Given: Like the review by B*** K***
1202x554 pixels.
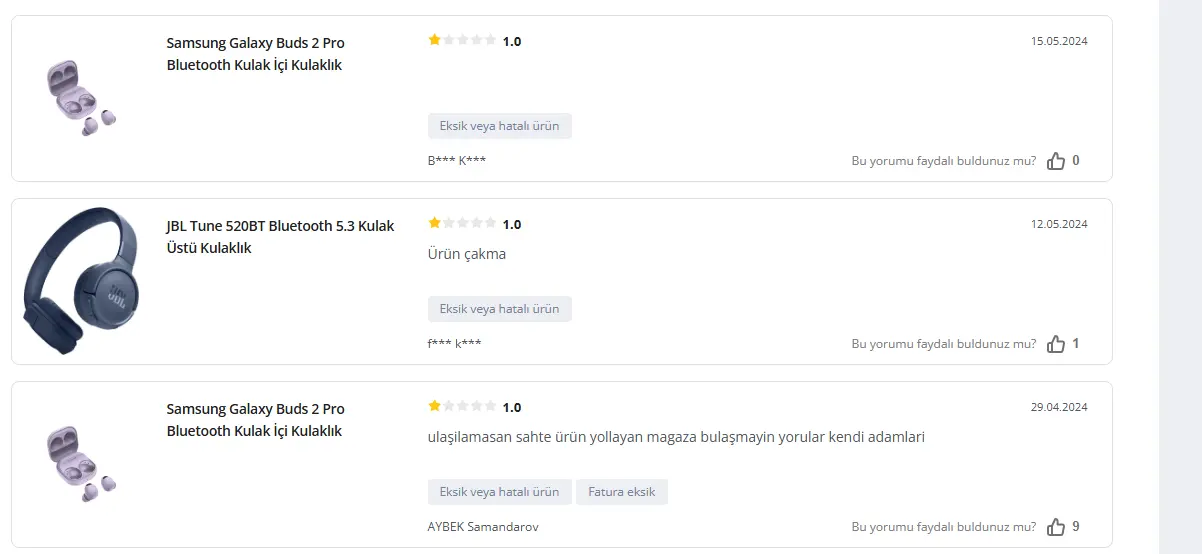Looking at the screenshot, I should 1055,161.
